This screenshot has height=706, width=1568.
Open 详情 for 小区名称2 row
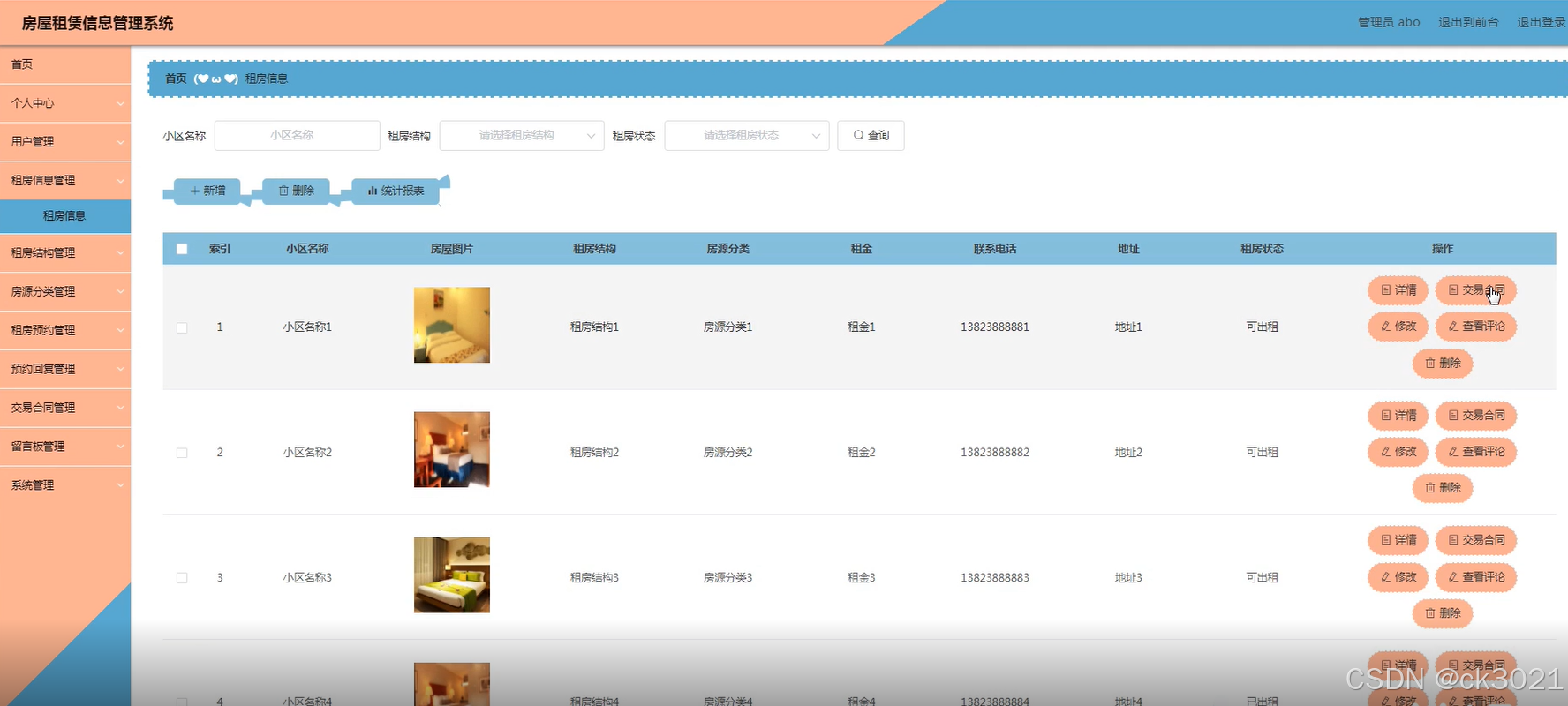(1398, 416)
